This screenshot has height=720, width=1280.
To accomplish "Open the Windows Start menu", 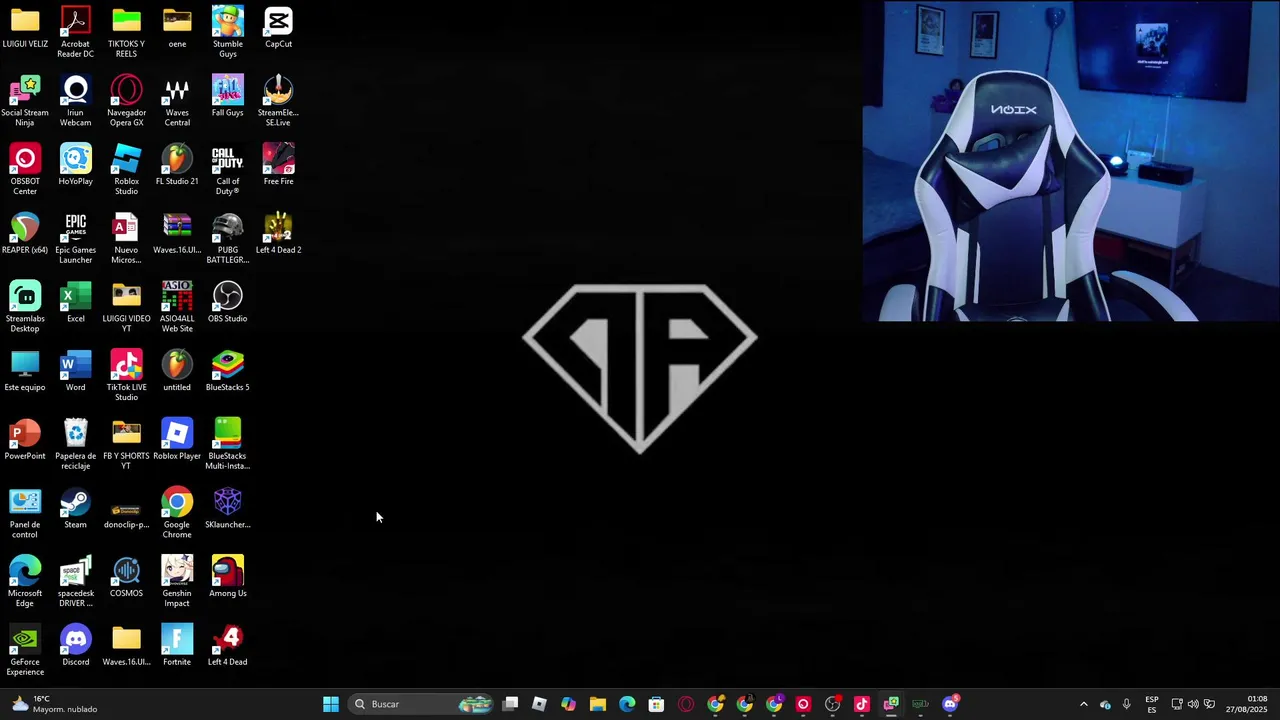I will coord(331,704).
